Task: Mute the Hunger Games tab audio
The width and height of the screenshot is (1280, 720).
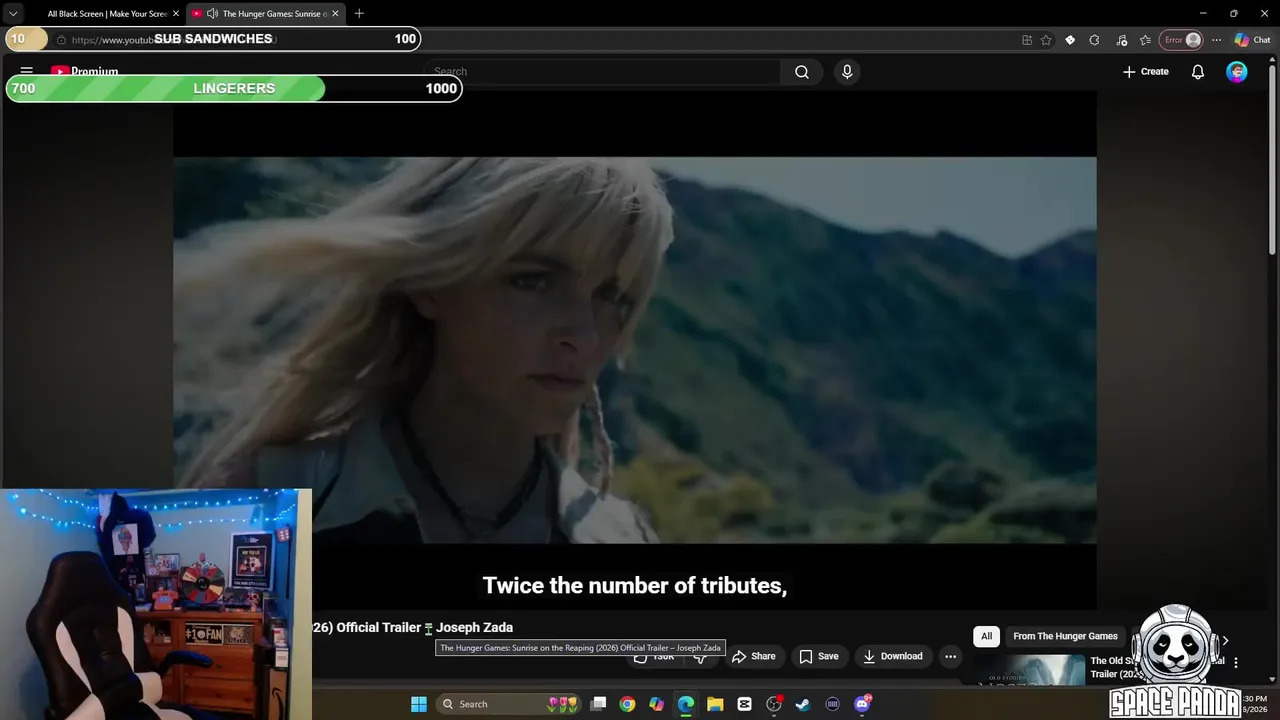Action: [212, 14]
